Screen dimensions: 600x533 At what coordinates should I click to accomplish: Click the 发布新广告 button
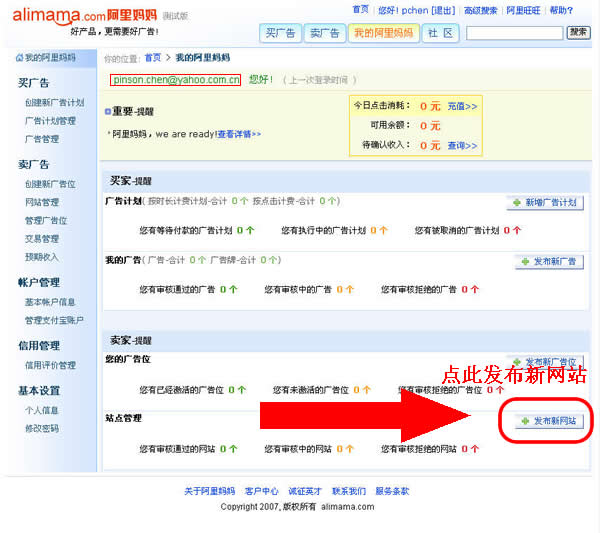click(549, 261)
